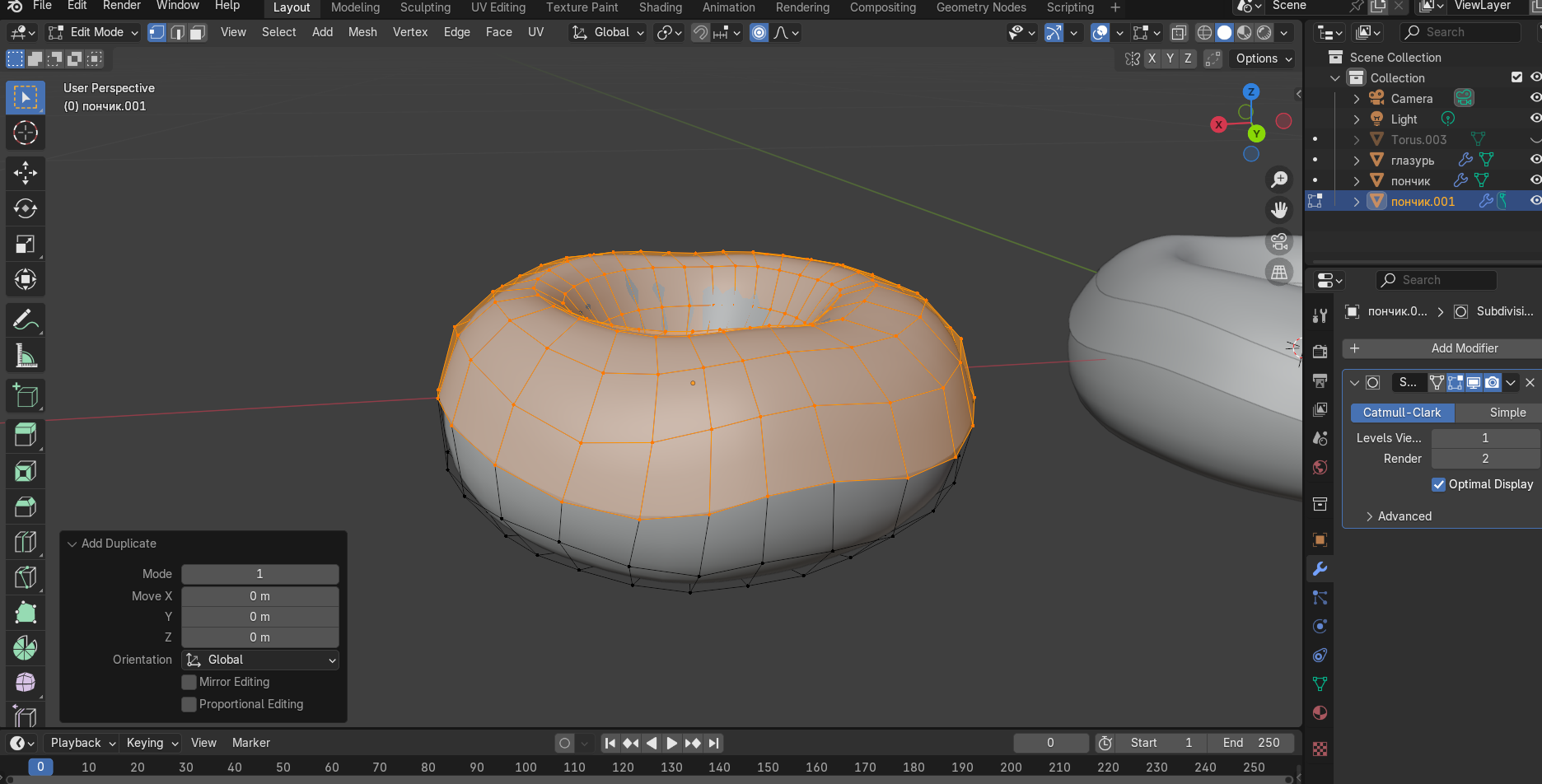Open the Mesh menu
Image resolution: width=1542 pixels, height=784 pixels.
tap(362, 32)
